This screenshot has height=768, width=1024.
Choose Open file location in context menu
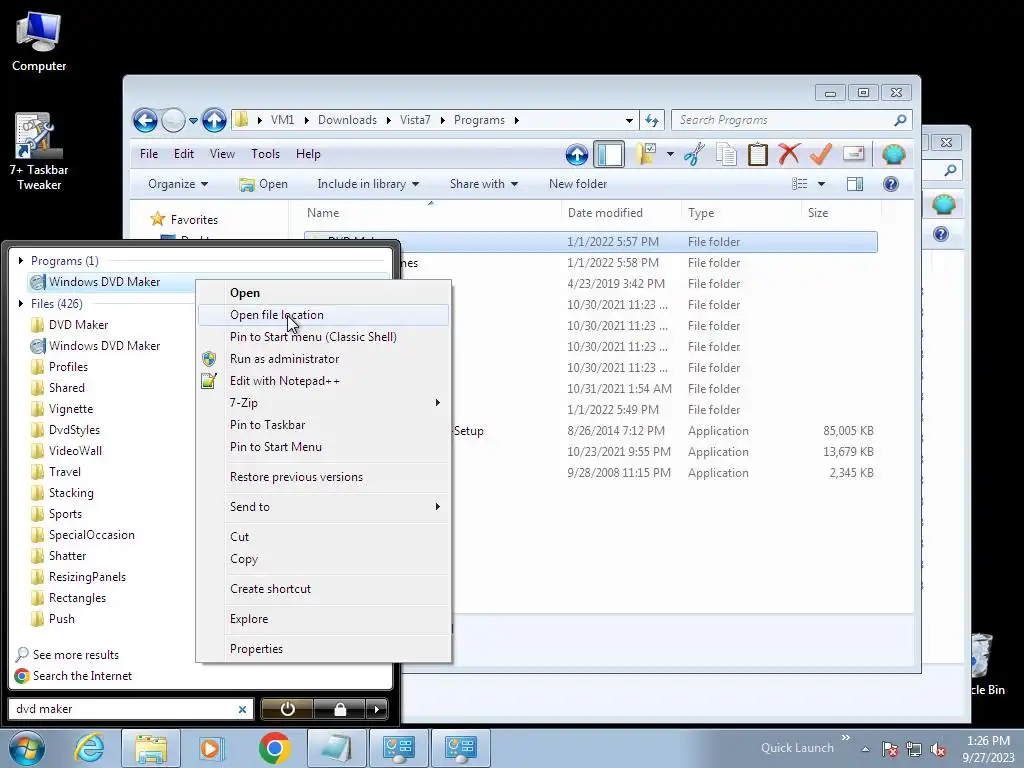point(324,315)
